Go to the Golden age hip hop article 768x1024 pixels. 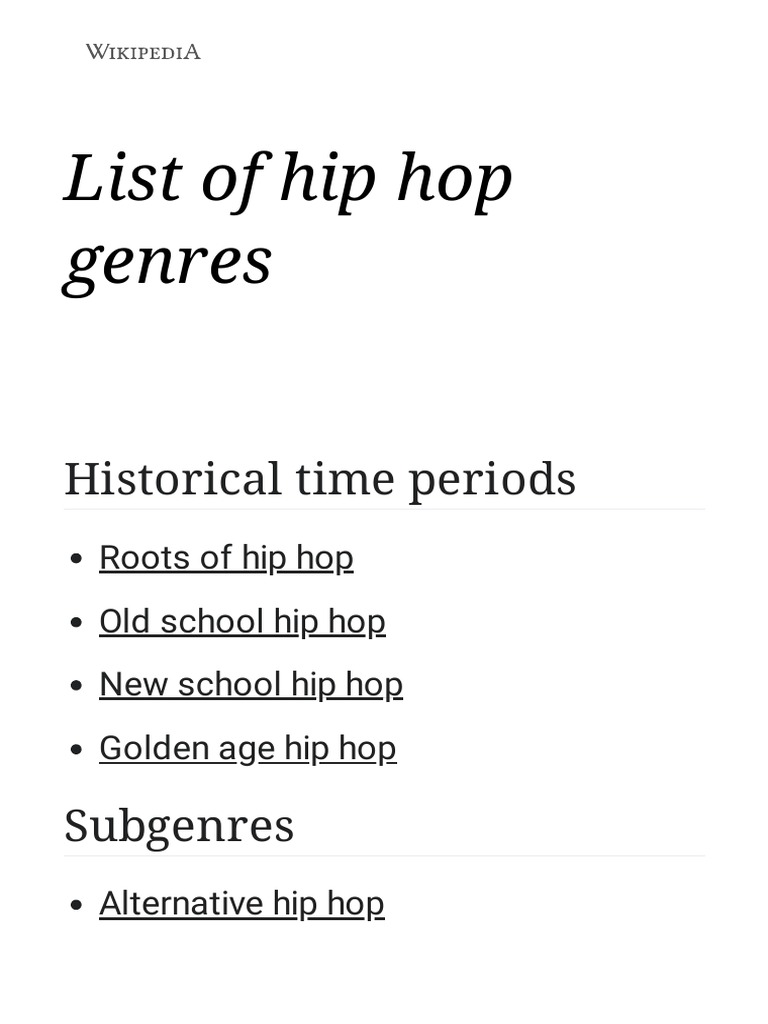[248, 748]
